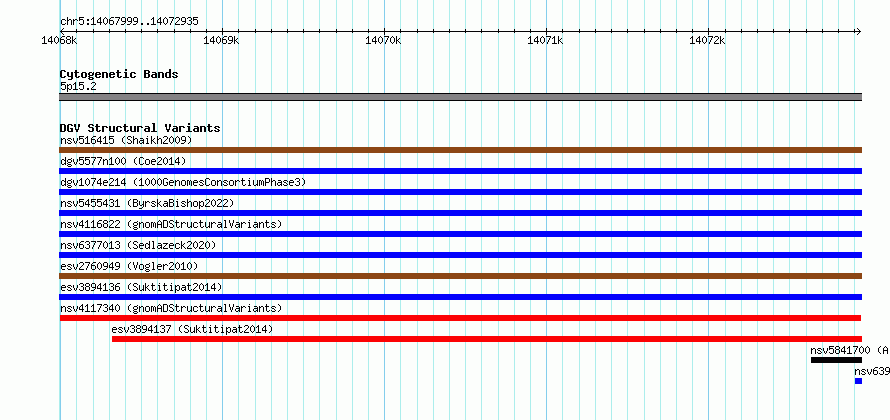Open dgv1074e214 (1000GenomesConsortiumPhase3) label
The height and width of the screenshot is (420, 890).
pyautogui.click(x=183, y=182)
